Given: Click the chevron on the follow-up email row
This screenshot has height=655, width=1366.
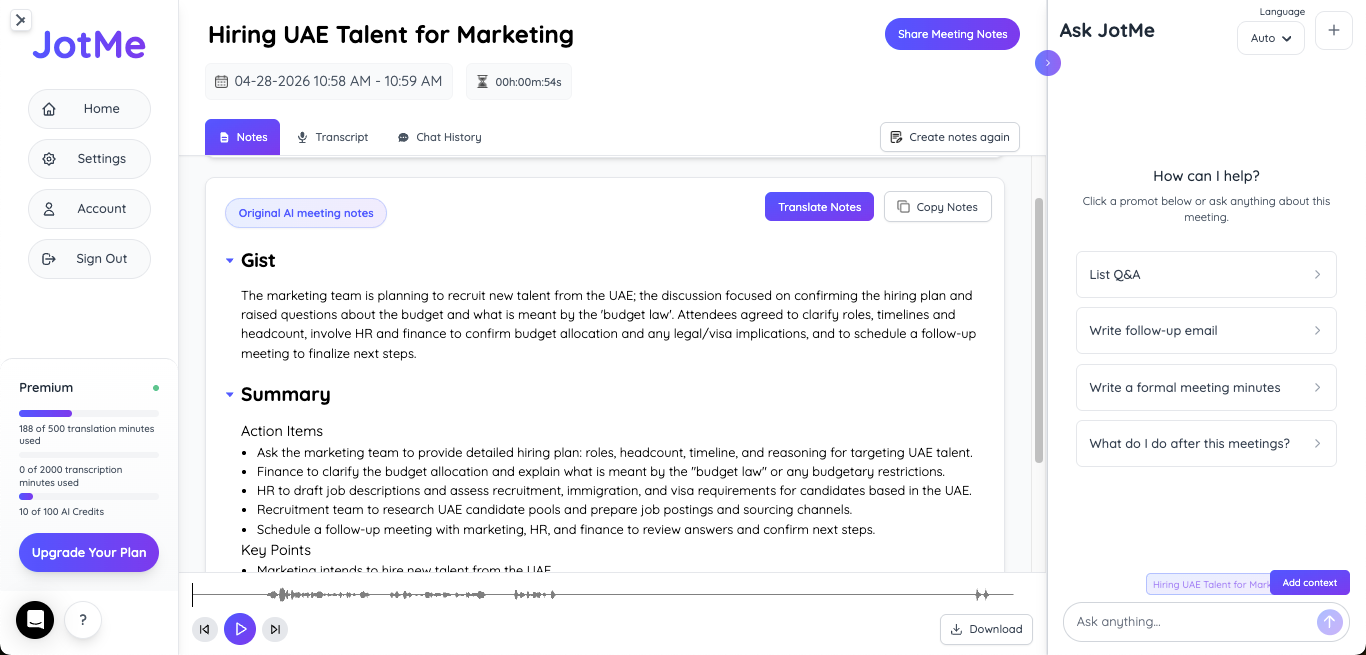Looking at the screenshot, I should pos(1318,330).
